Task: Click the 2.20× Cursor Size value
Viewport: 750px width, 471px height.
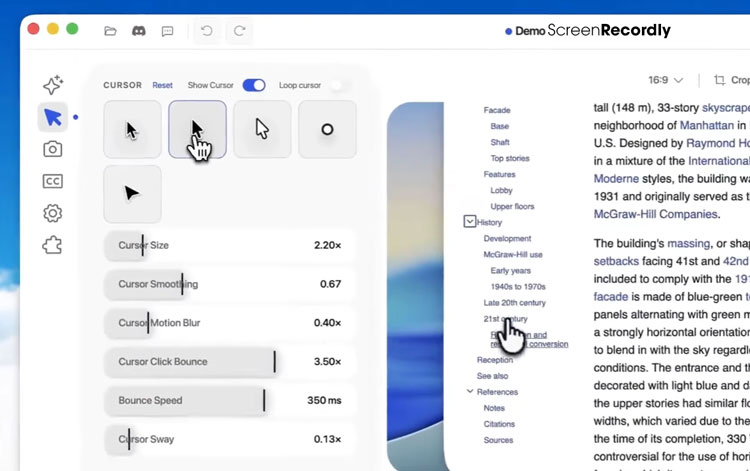Action: (x=328, y=245)
